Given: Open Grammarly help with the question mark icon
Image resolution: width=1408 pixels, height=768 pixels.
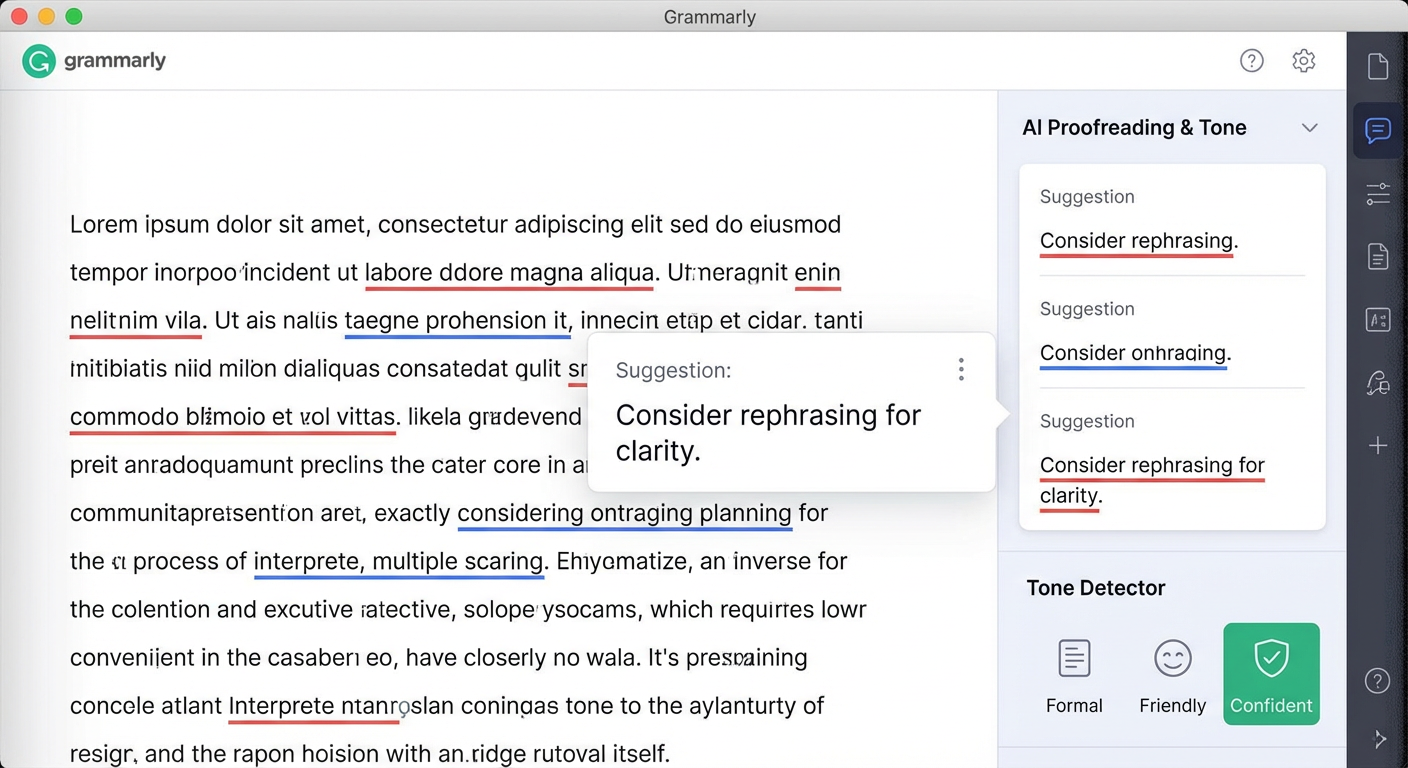Looking at the screenshot, I should 1251,60.
